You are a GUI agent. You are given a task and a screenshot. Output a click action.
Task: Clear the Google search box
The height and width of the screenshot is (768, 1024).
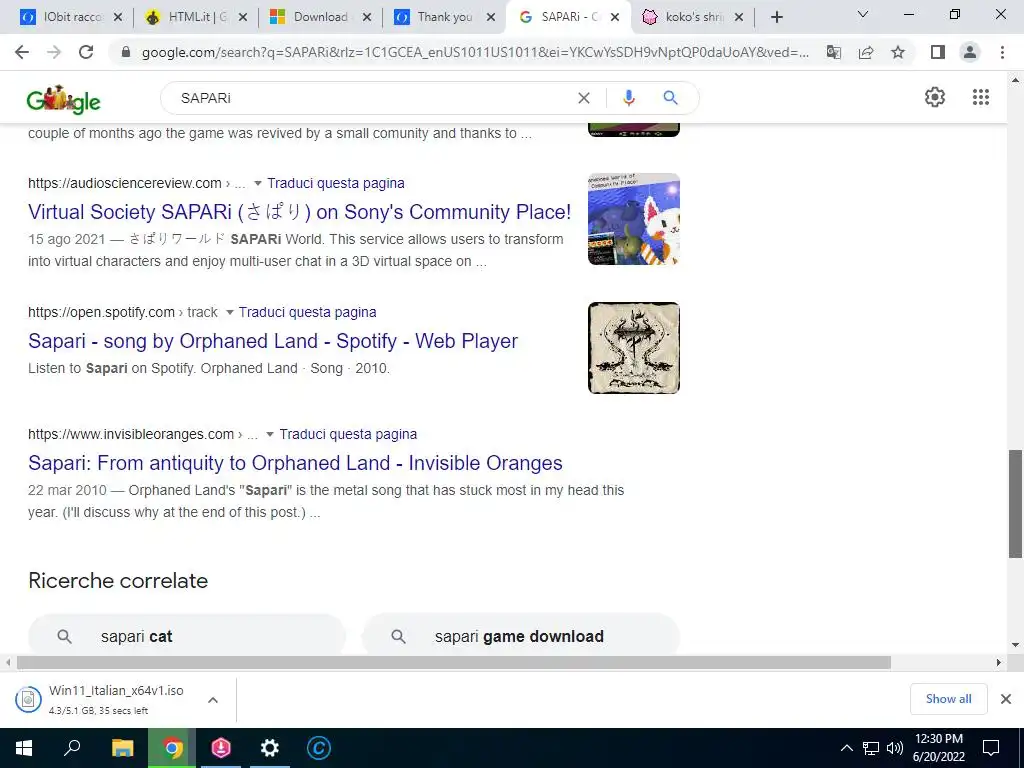(584, 98)
